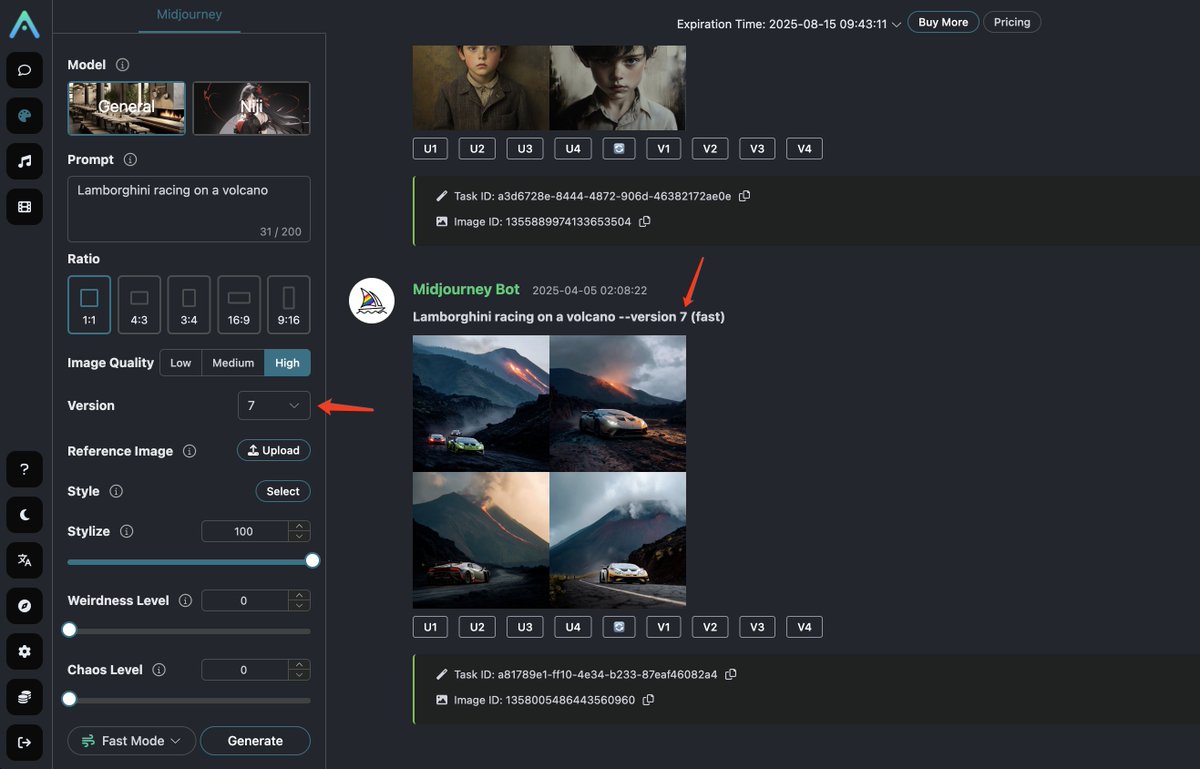
Task: Adjust the Weirdness Level slider handle
Action: click(x=69, y=630)
